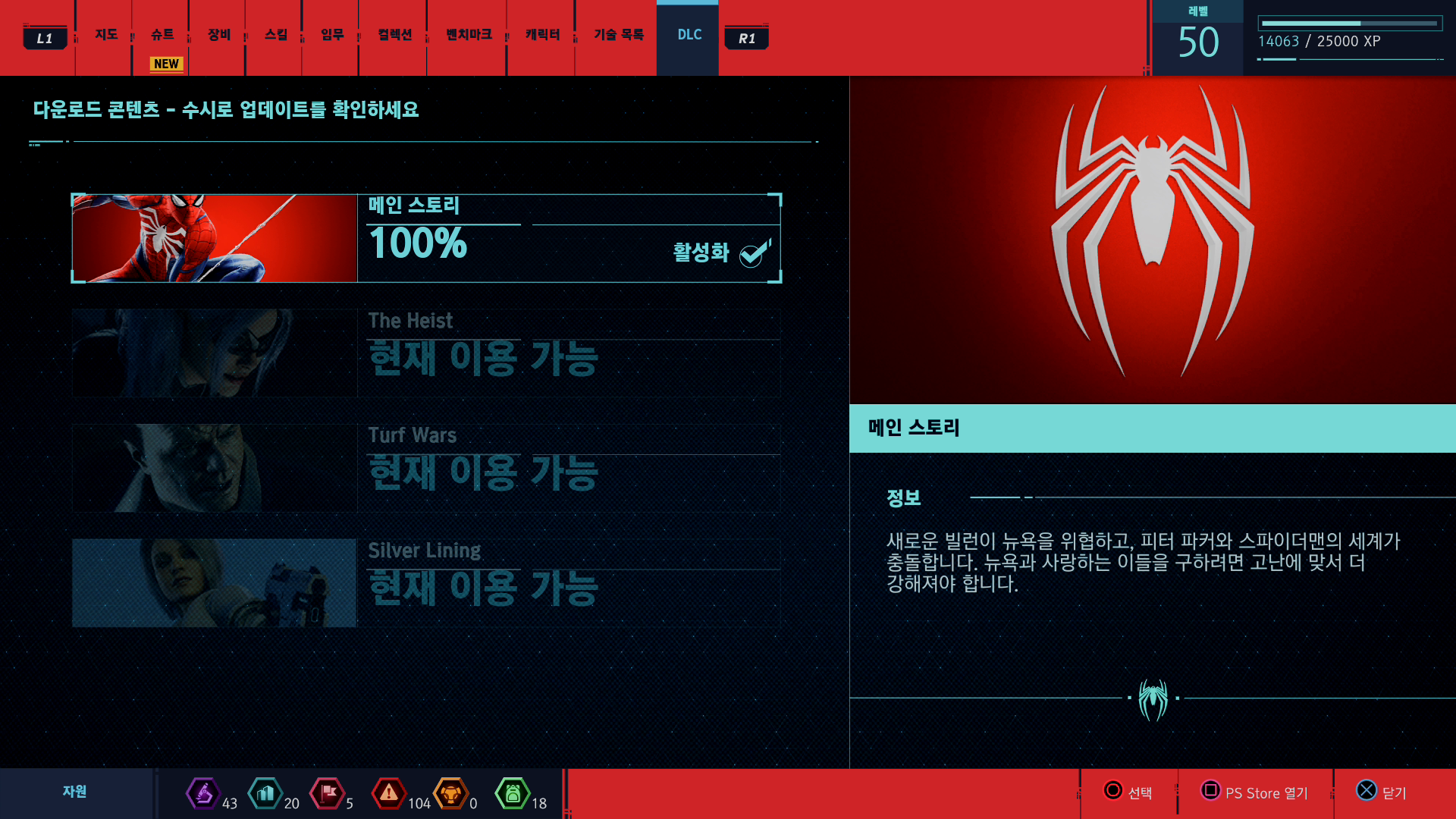Click the red crime token warning icon
The height and width of the screenshot is (819, 1456).
coord(389,793)
